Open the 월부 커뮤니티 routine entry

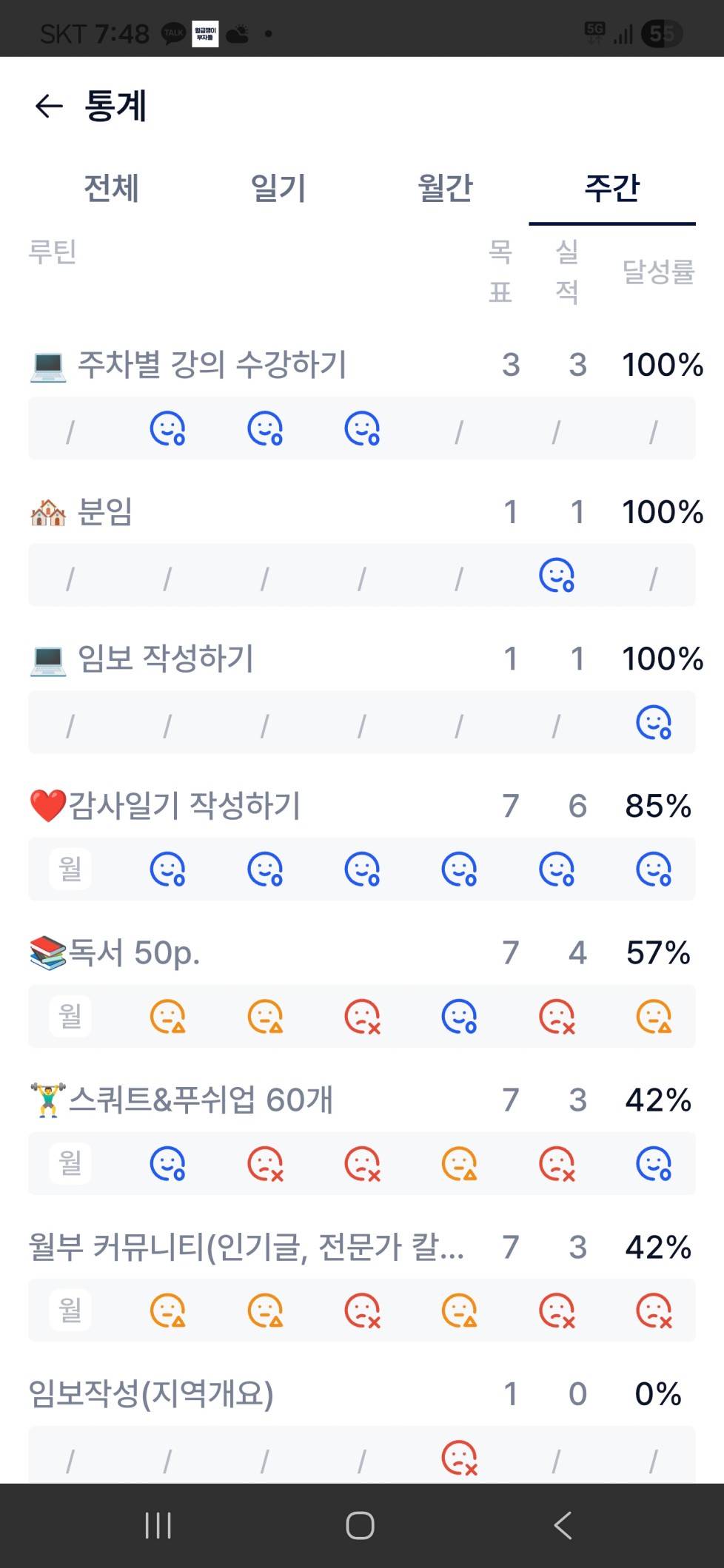coord(246,1247)
